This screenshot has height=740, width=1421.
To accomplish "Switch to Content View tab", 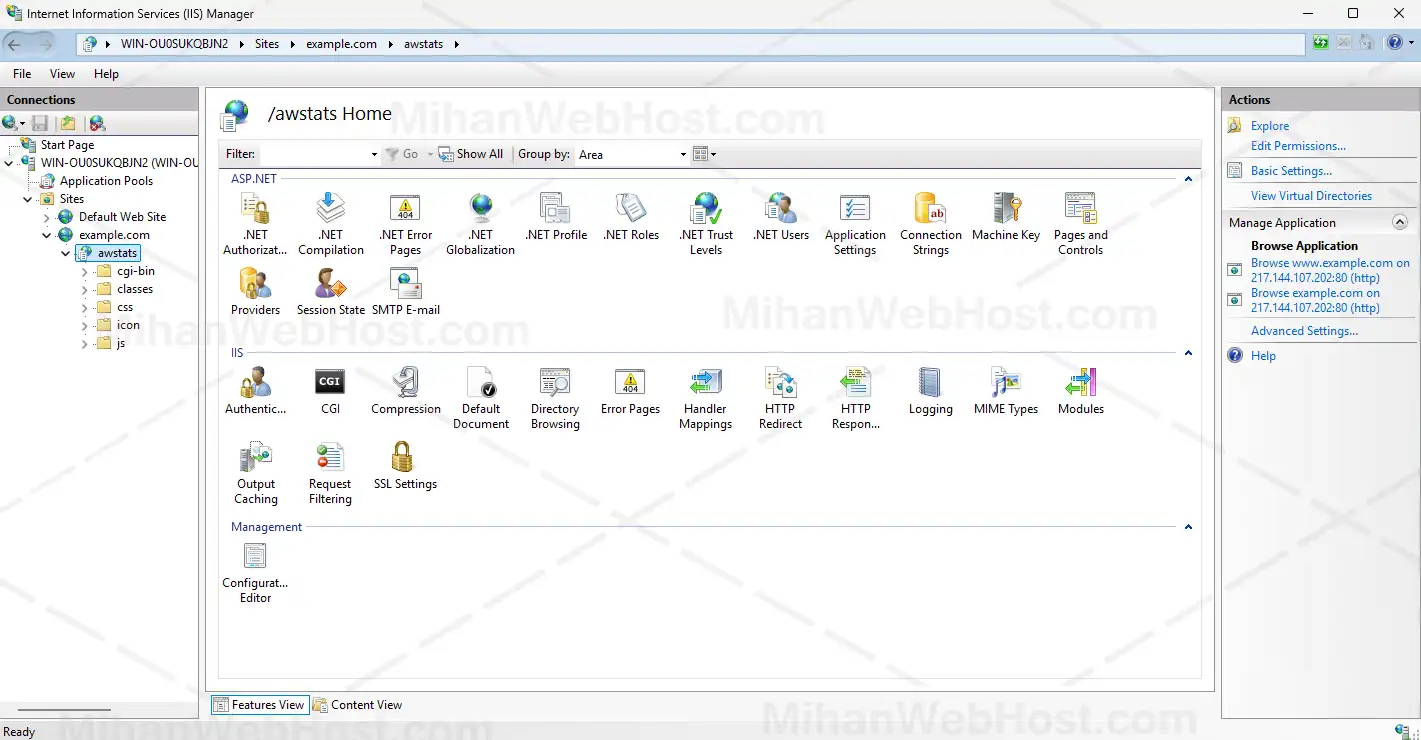I will [x=357, y=705].
